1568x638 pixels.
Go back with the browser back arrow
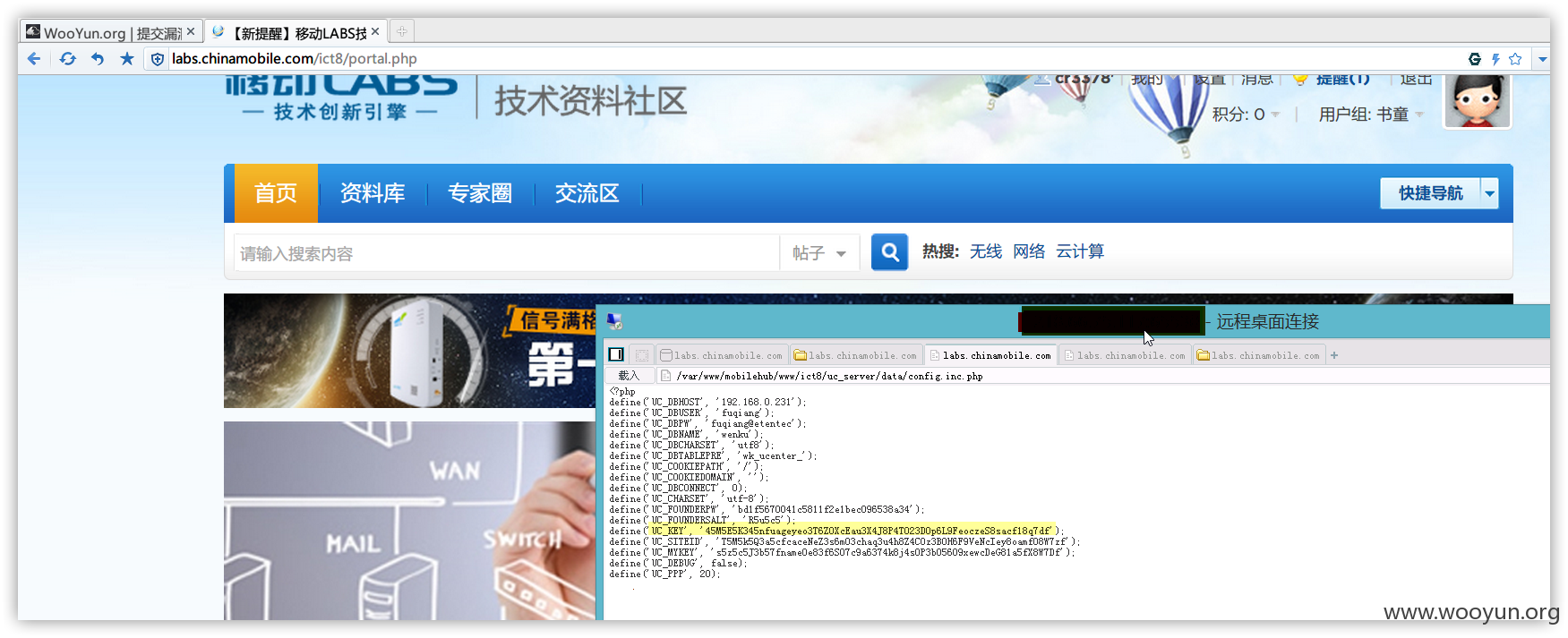coord(34,59)
